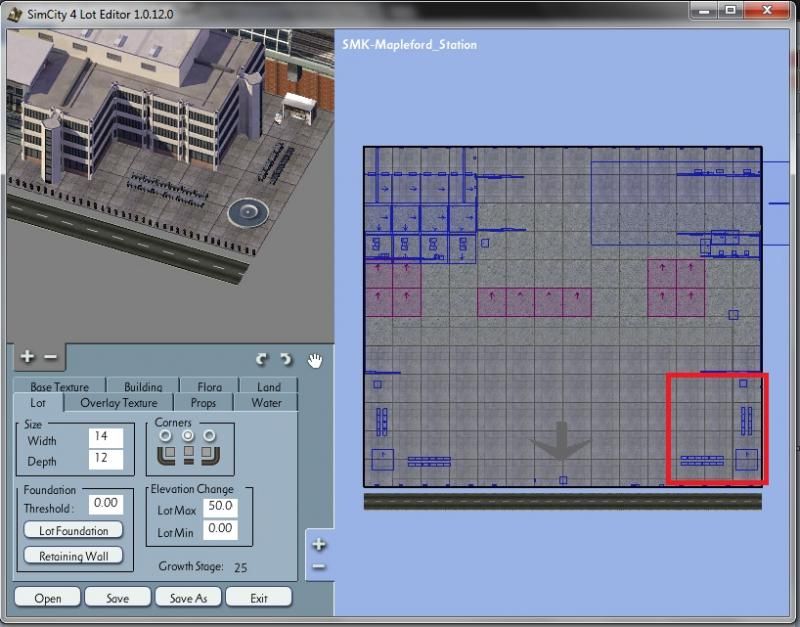The height and width of the screenshot is (627, 800).
Task: Choose Save As for the lot
Action: [188, 597]
